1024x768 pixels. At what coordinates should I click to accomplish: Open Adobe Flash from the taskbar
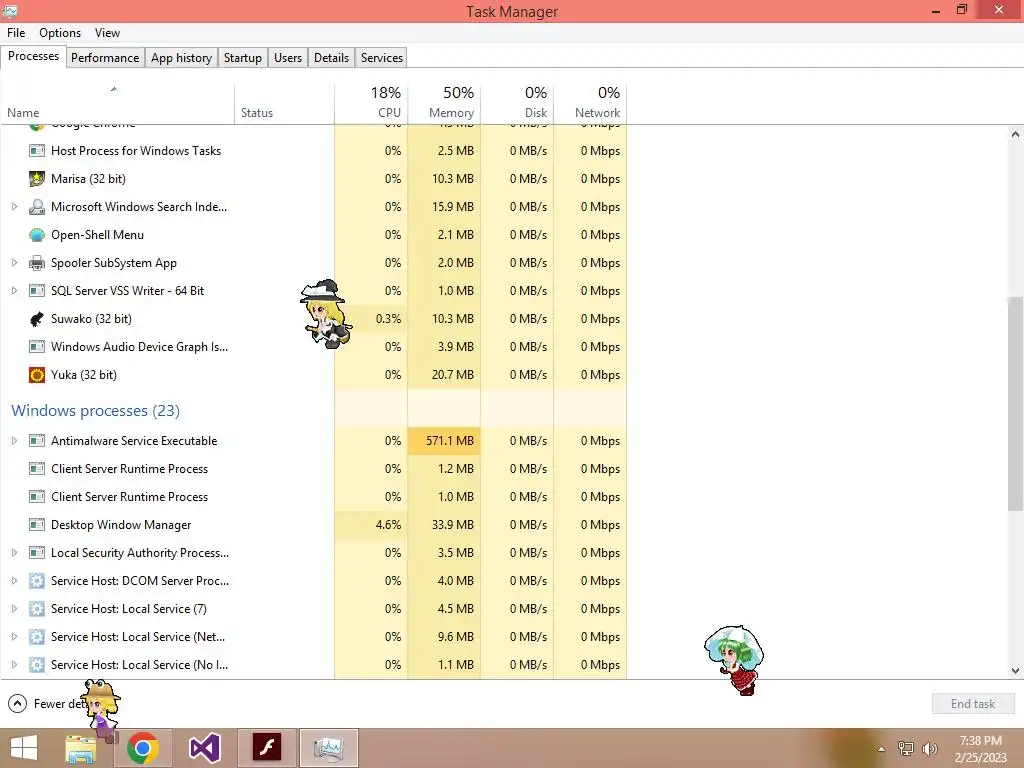click(x=266, y=748)
